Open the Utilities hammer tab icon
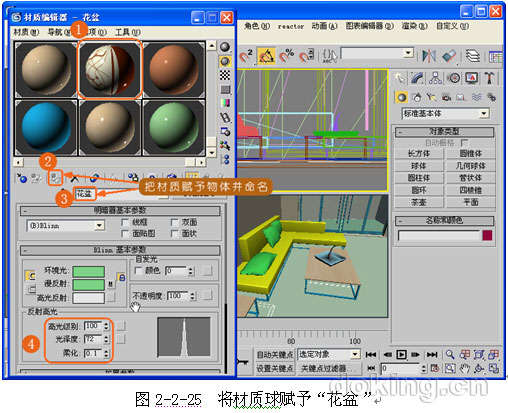508x413 pixels. 489,78
